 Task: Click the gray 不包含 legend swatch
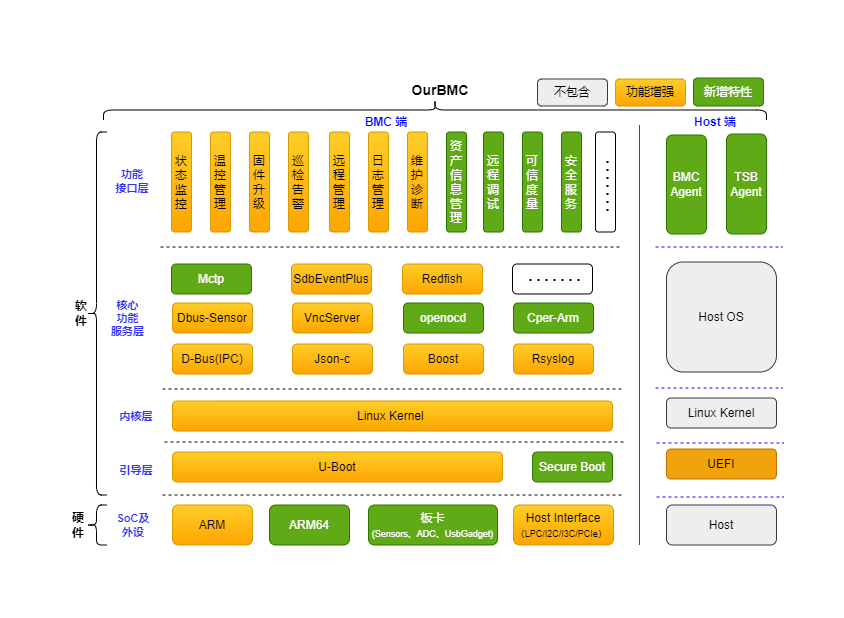pos(572,92)
